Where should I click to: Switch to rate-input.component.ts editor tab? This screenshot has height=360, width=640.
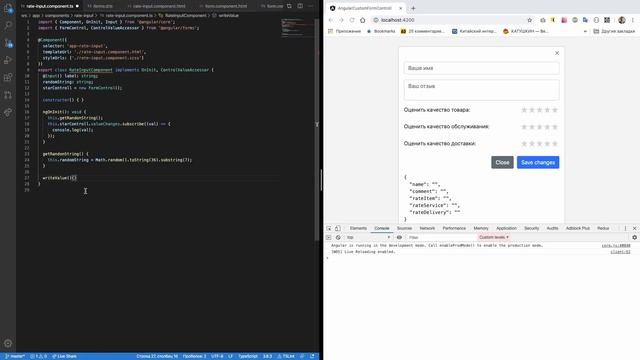pos(50,6)
